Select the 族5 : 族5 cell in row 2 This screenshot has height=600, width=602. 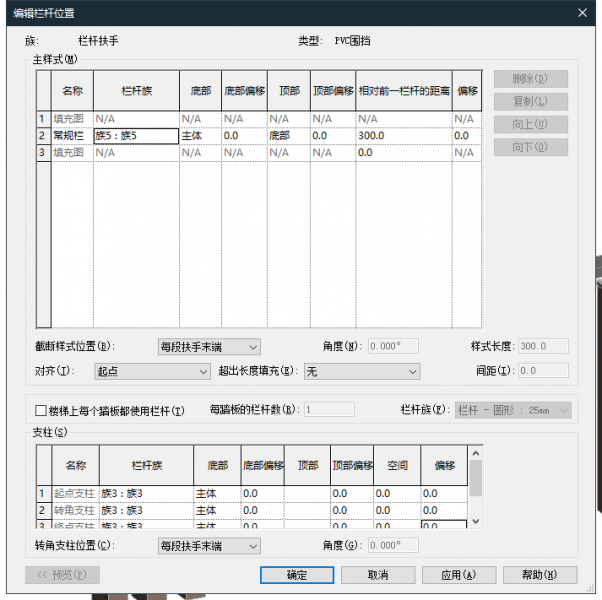136,136
